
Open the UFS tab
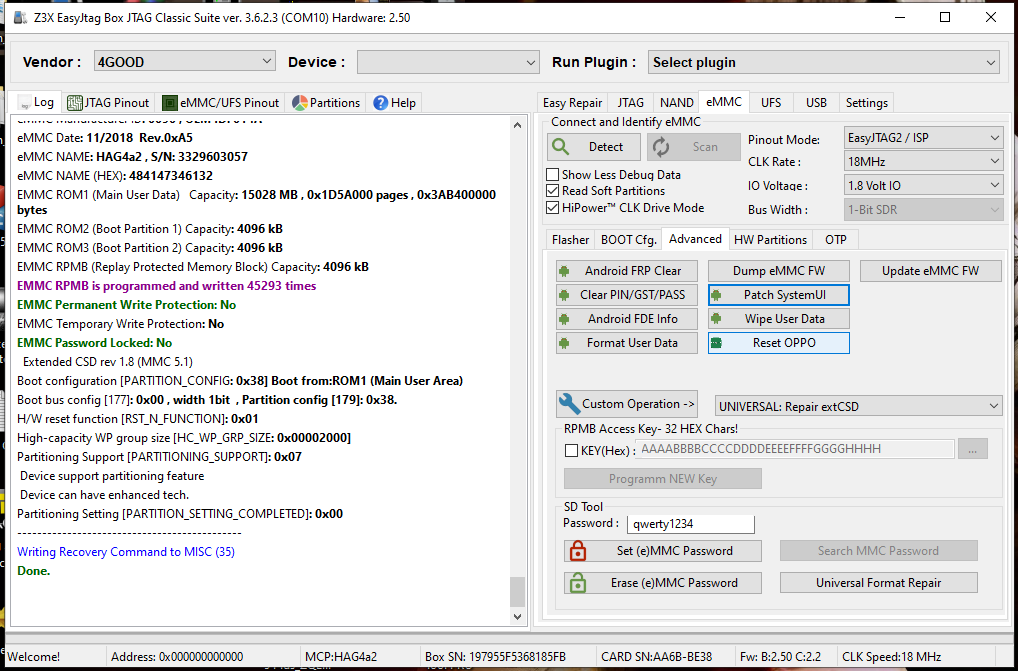(x=771, y=103)
